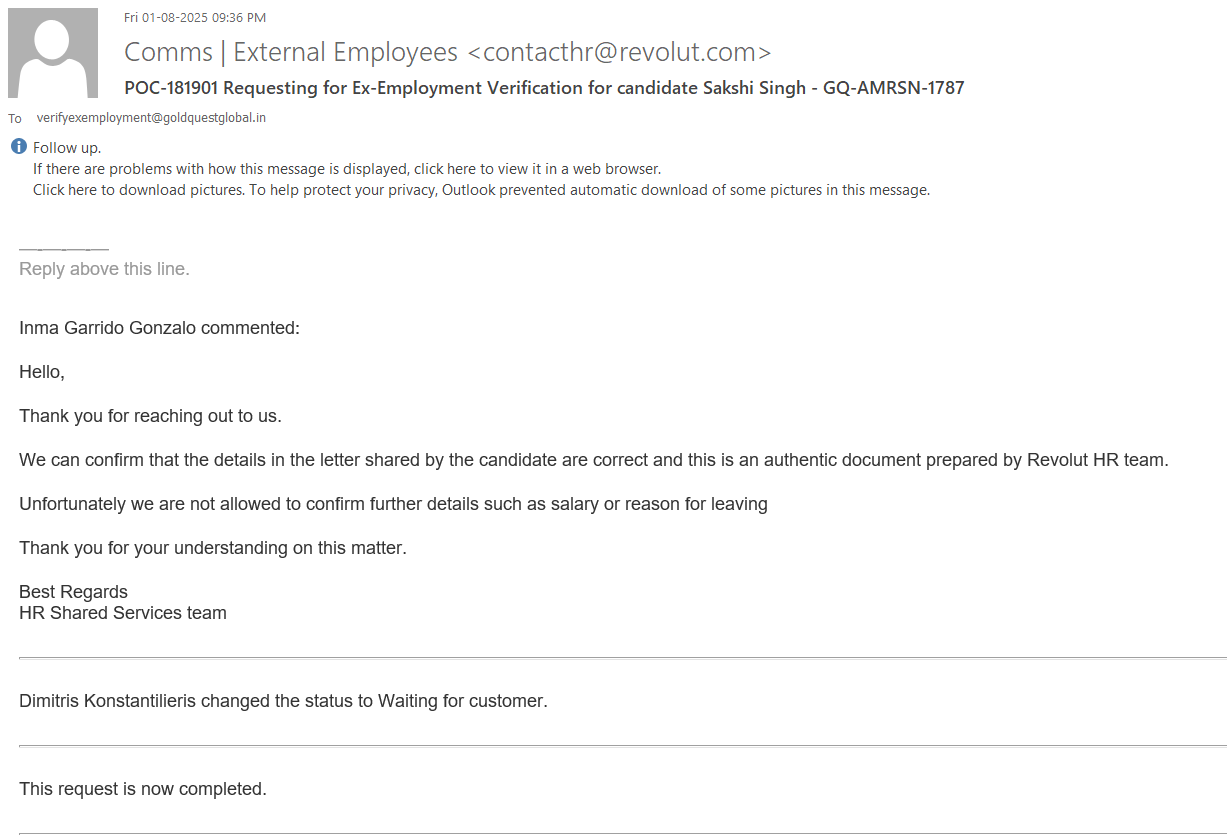Click the line about not confirming salary details
The height and width of the screenshot is (835, 1227).
[393, 504]
